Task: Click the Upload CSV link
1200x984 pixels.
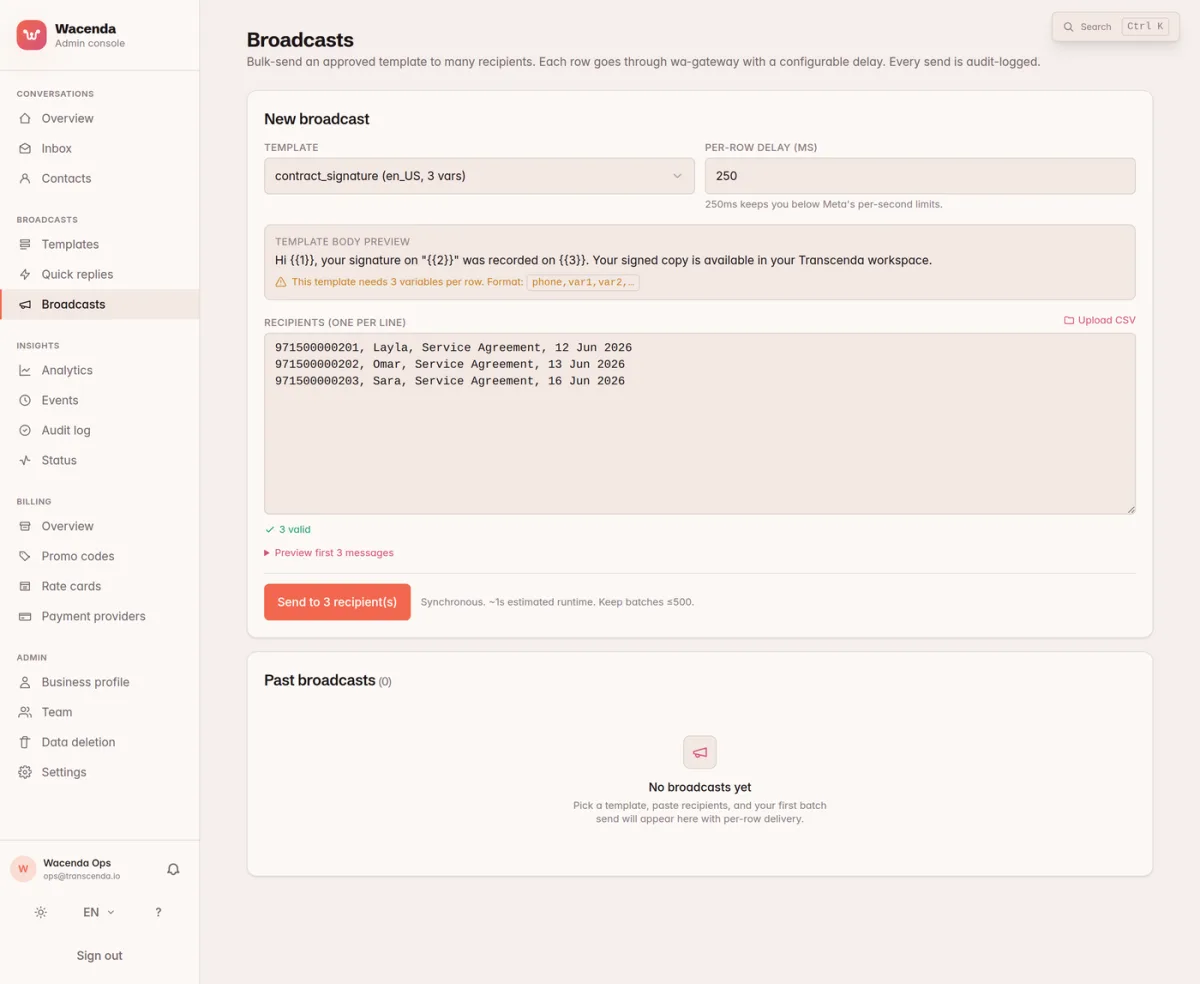Action: click(x=1099, y=320)
